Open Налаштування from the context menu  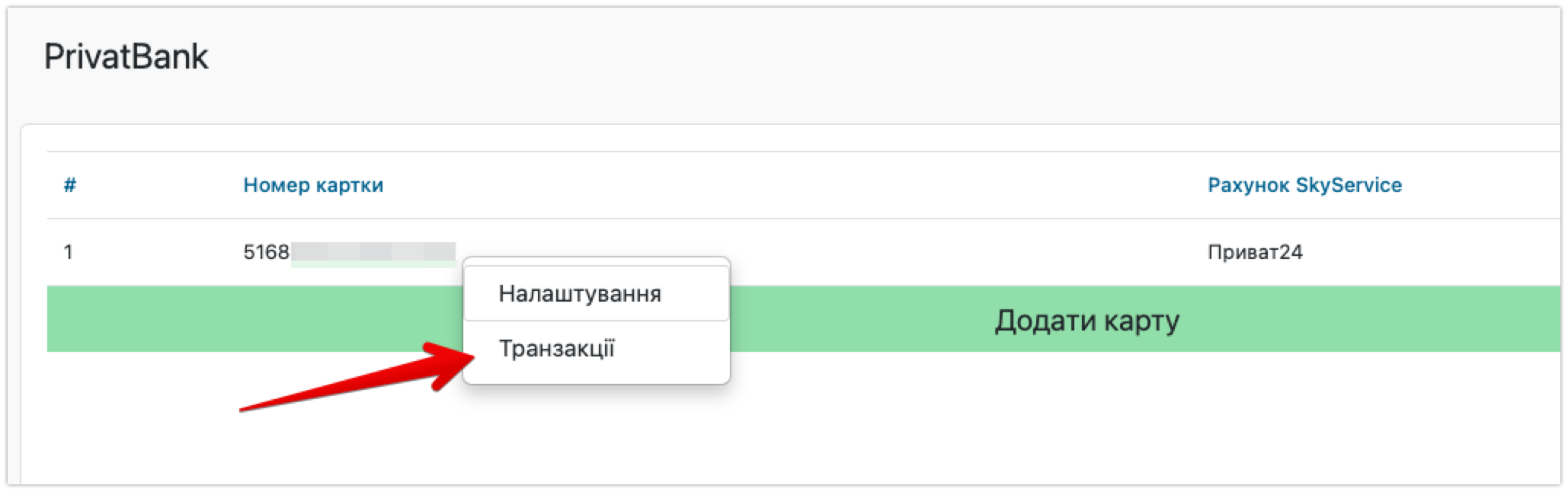(579, 294)
